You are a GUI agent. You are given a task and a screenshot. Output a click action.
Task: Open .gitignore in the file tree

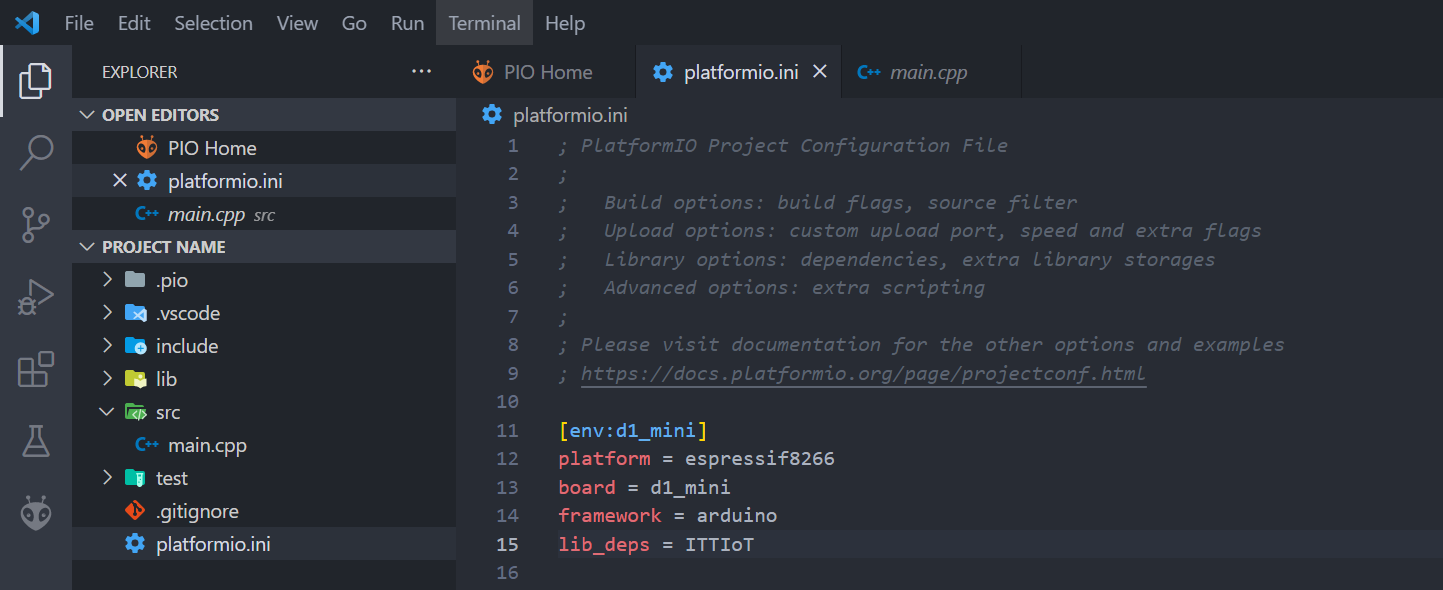tap(197, 511)
